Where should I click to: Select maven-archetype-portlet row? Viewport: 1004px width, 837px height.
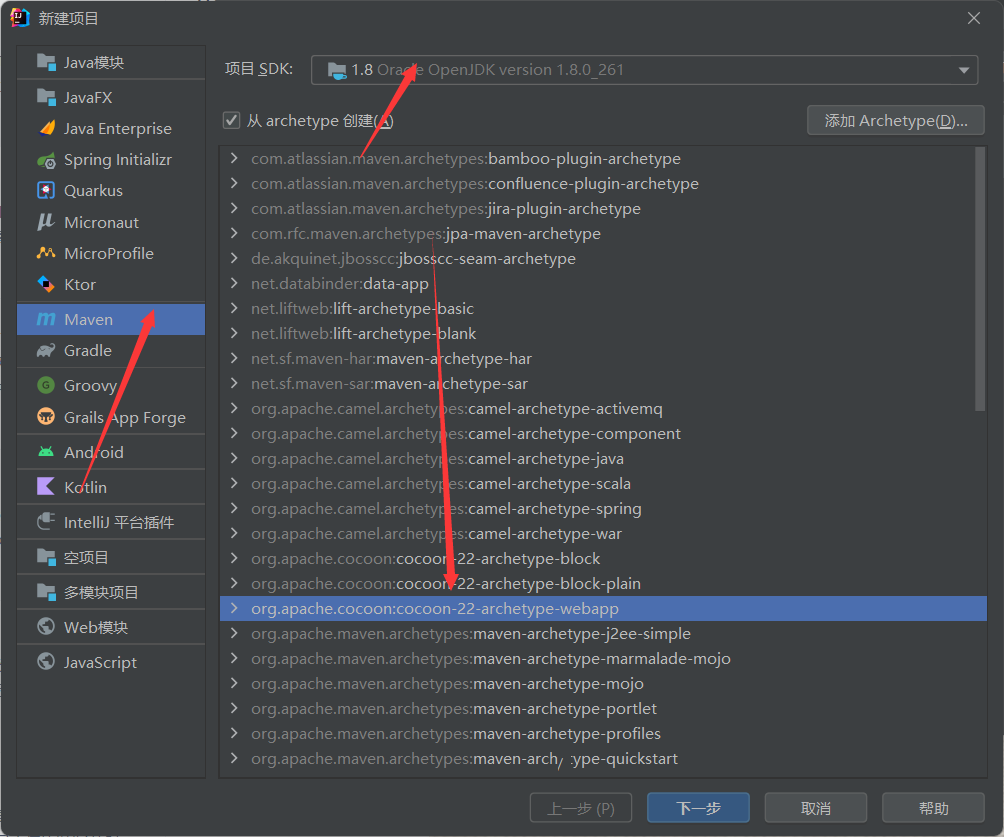[603, 708]
